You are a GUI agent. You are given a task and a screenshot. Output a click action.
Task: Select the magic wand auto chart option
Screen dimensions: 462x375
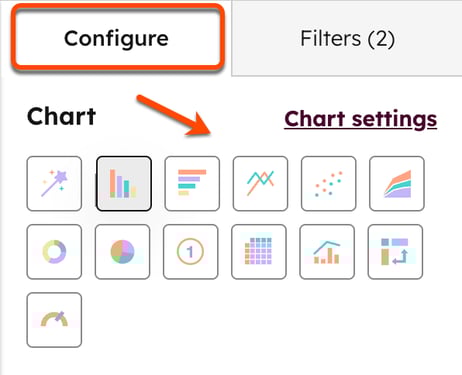click(x=54, y=184)
